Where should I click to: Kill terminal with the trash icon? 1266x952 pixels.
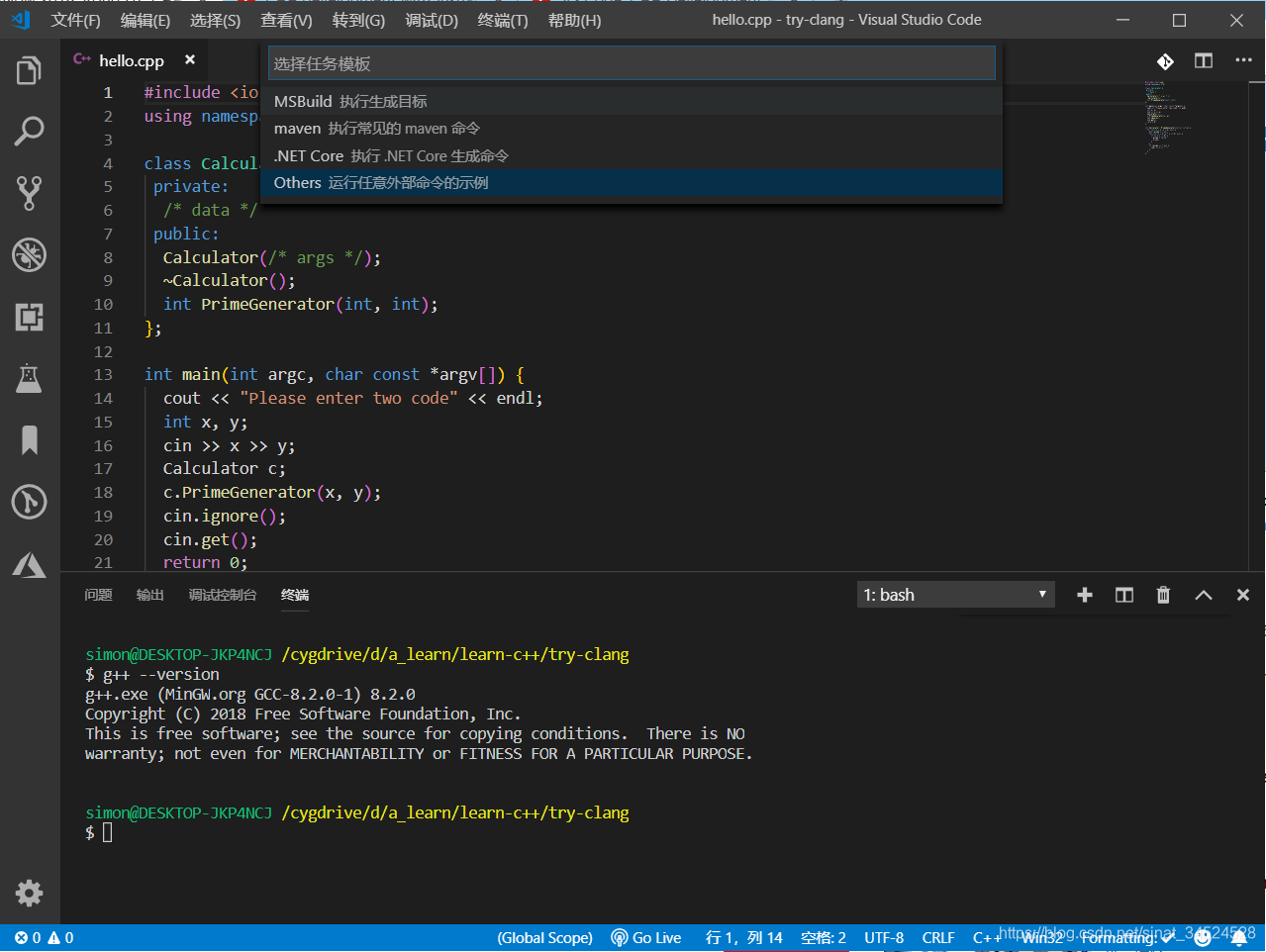(x=1163, y=595)
